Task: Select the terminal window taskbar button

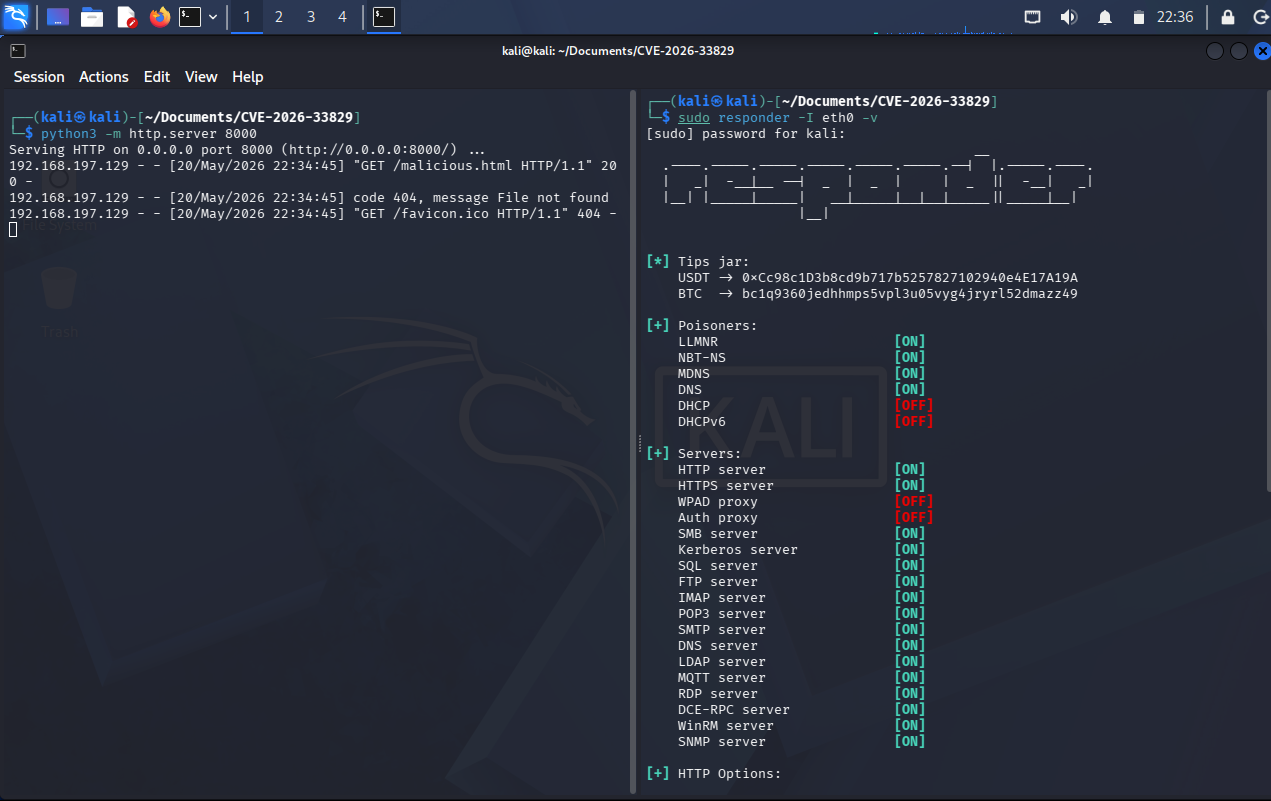Action: tap(383, 17)
